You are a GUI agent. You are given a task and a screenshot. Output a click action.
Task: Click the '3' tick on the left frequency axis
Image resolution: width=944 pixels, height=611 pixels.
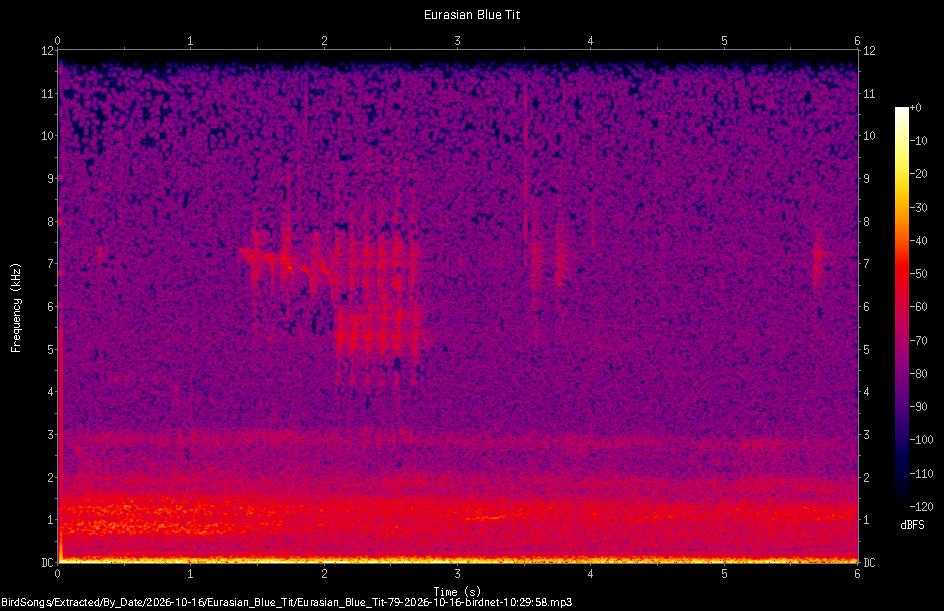[x=51, y=435]
